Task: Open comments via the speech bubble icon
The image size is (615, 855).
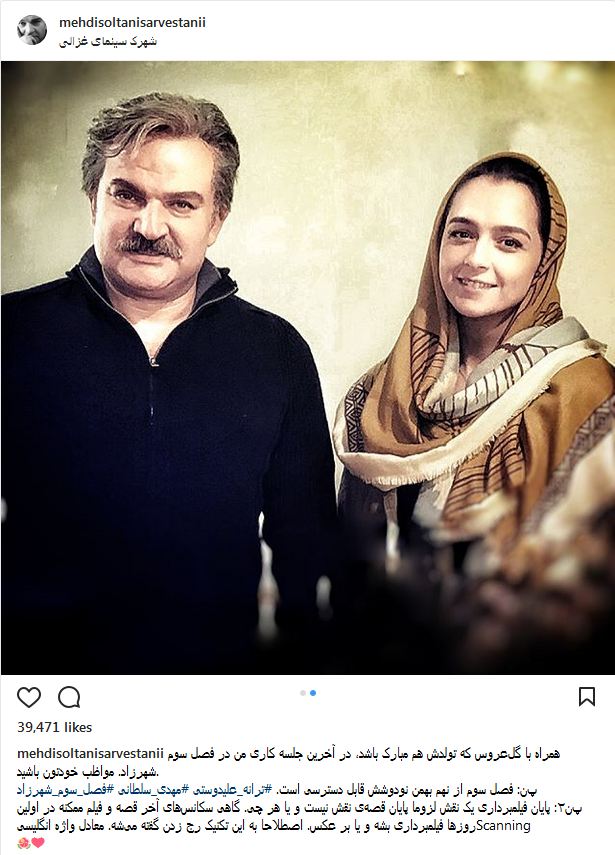Action: 69,697
